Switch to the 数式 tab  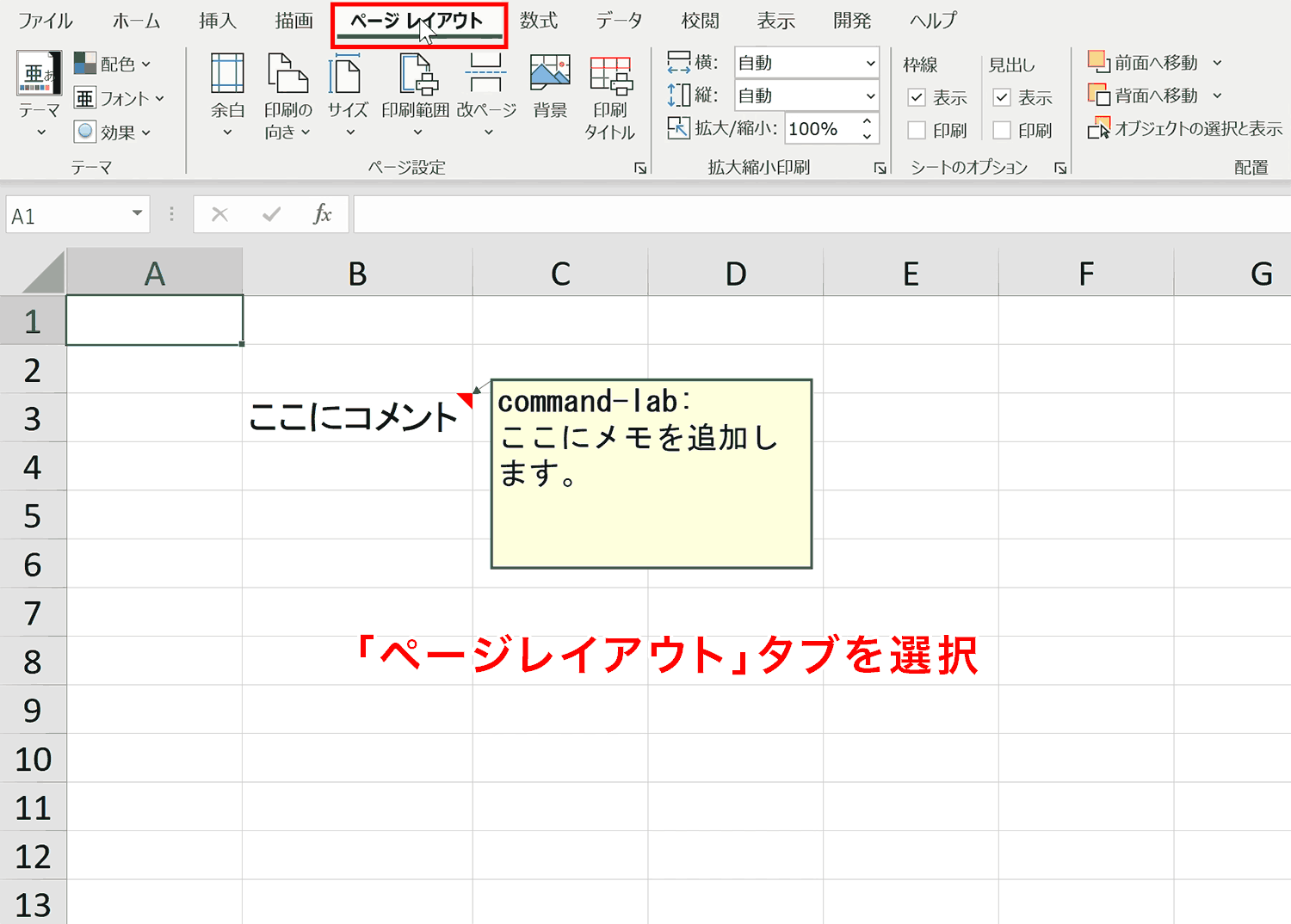tap(539, 21)
